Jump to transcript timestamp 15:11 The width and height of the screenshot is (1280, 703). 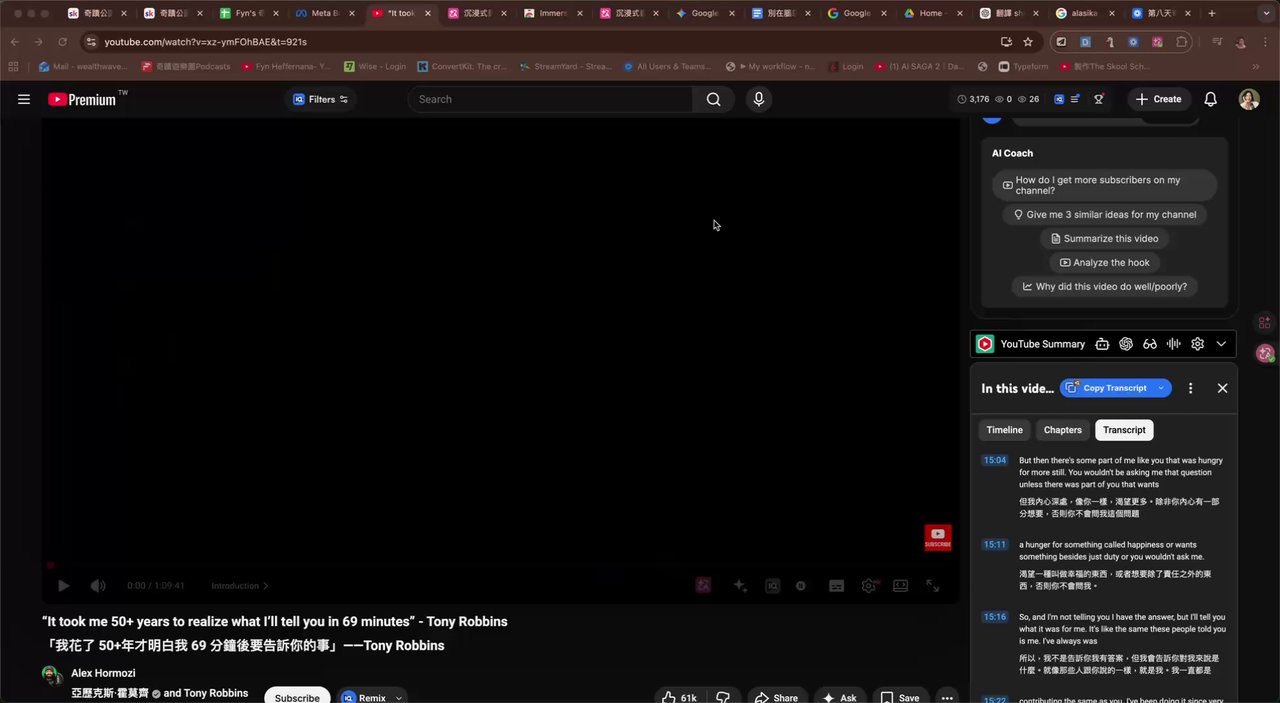tap(995, 545)
